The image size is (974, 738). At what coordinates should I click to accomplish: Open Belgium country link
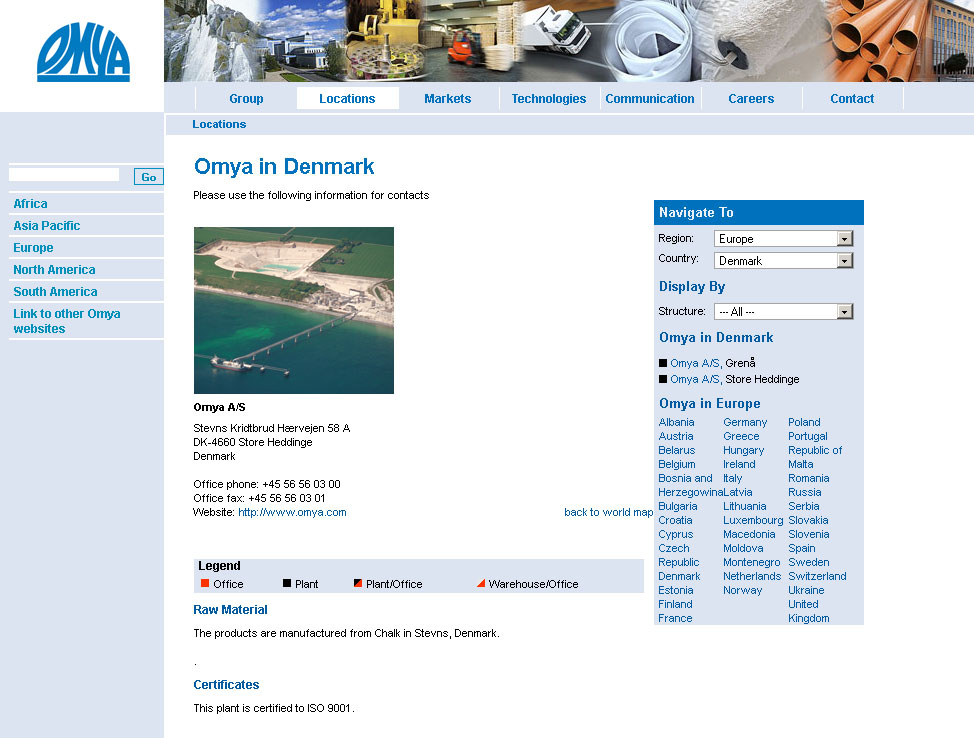coord(677,464)
